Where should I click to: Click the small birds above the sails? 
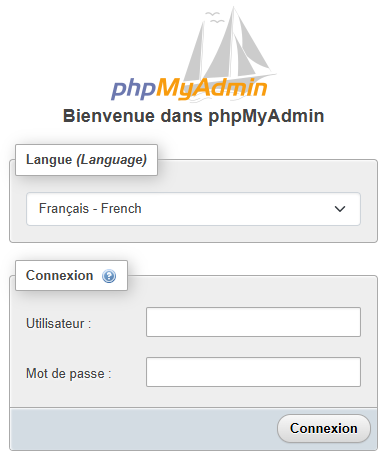coord(214,17)
